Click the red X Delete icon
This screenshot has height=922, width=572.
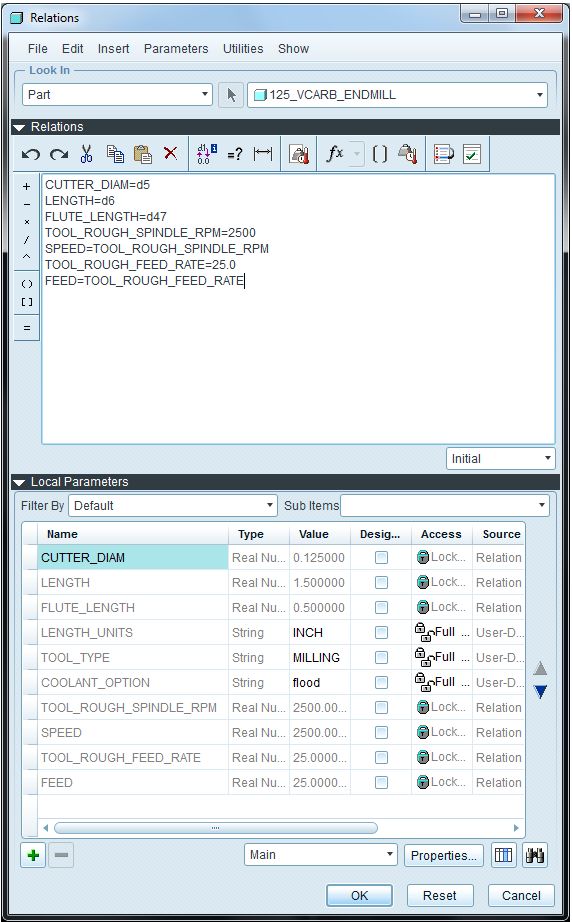click(170, 153)
